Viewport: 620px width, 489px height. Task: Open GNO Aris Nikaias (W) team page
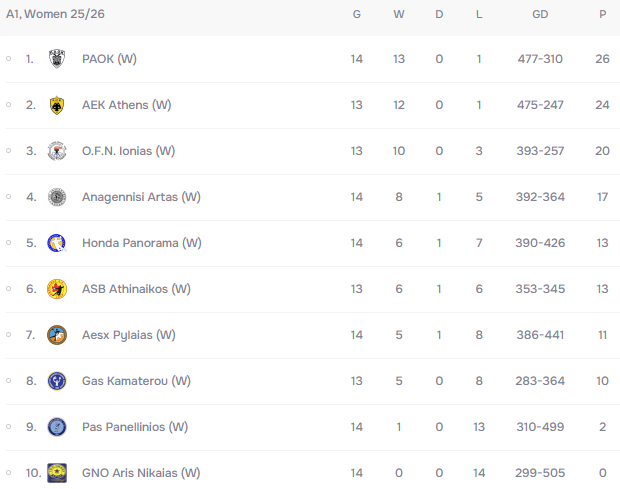141,473
